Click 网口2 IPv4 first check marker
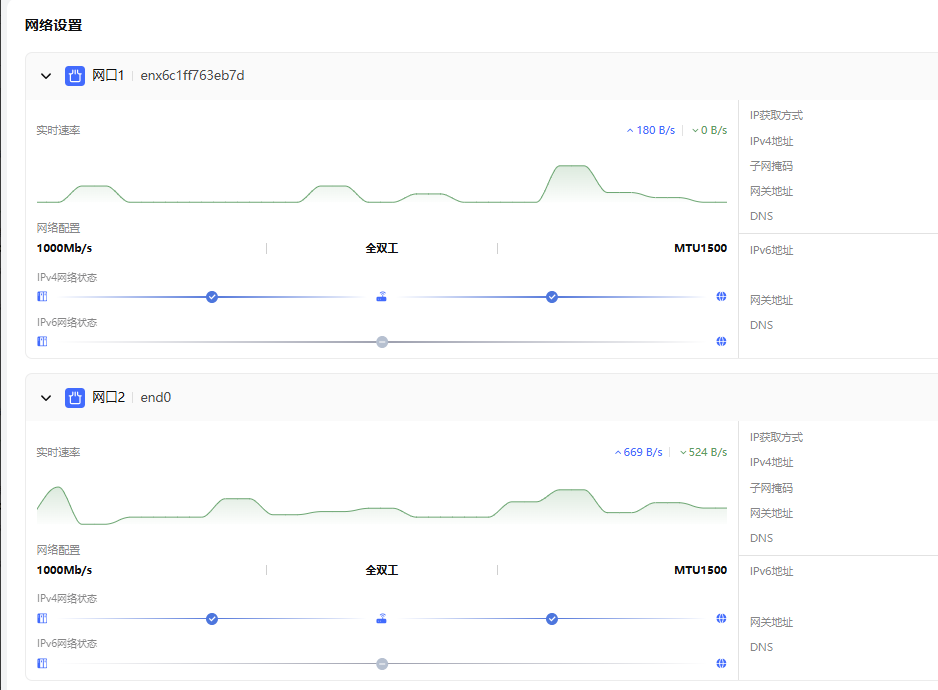The height and width of the screenshot is (690, 938). click(x=212, y=619)
